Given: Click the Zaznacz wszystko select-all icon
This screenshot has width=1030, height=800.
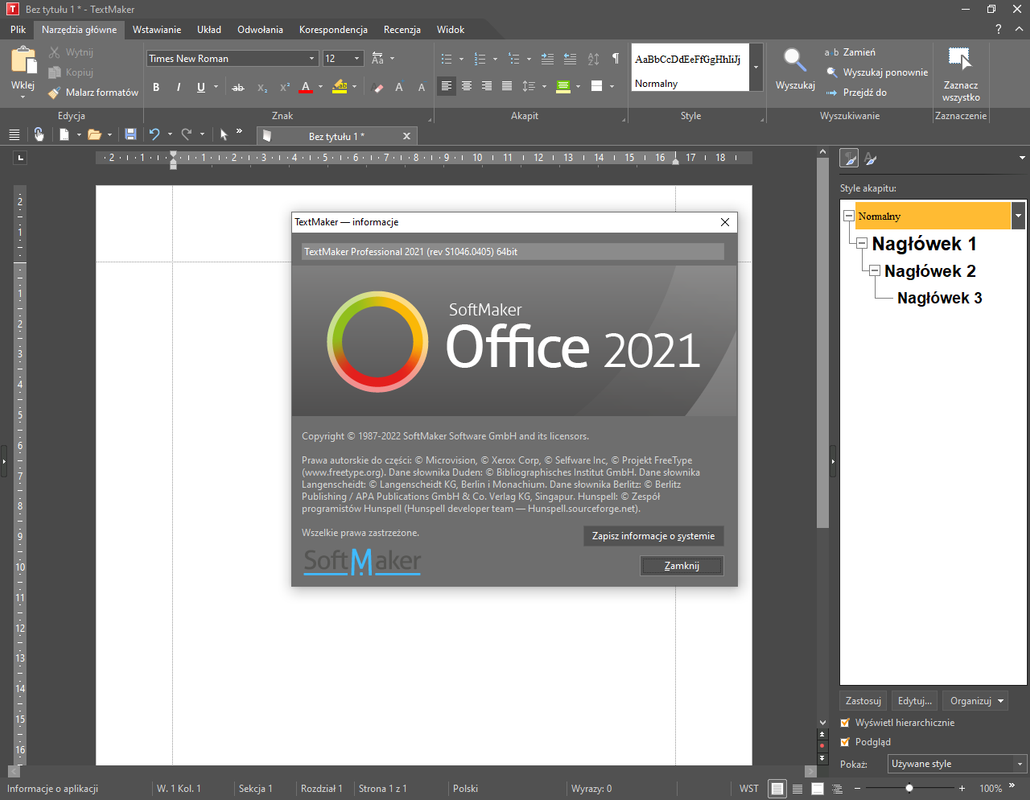Looking at the screenshot, I should click(960, 59).
